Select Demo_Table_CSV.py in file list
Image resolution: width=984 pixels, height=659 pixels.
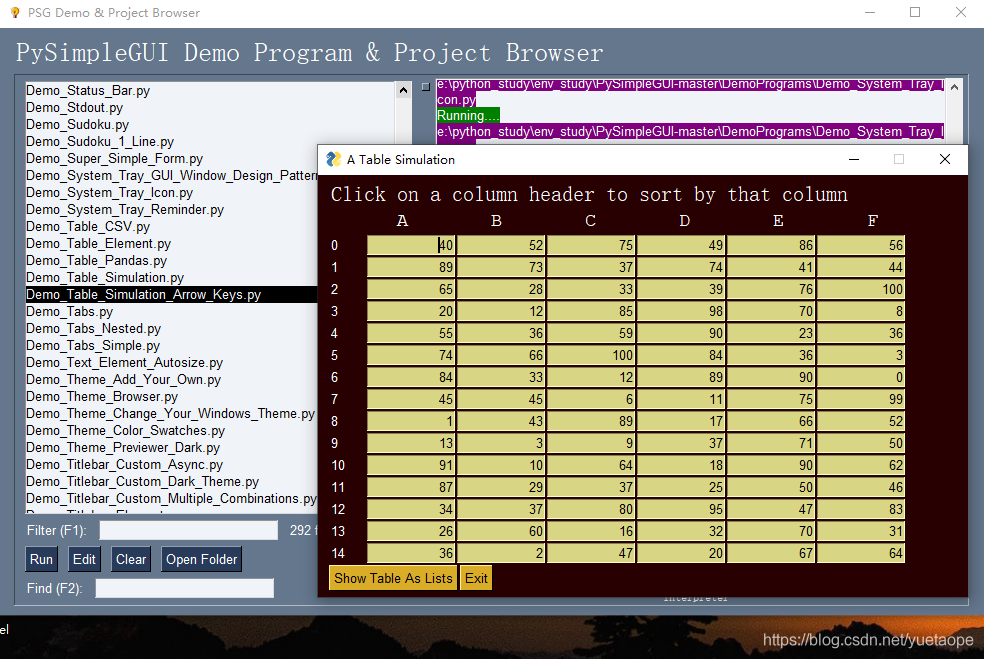(x=88, y=227)
